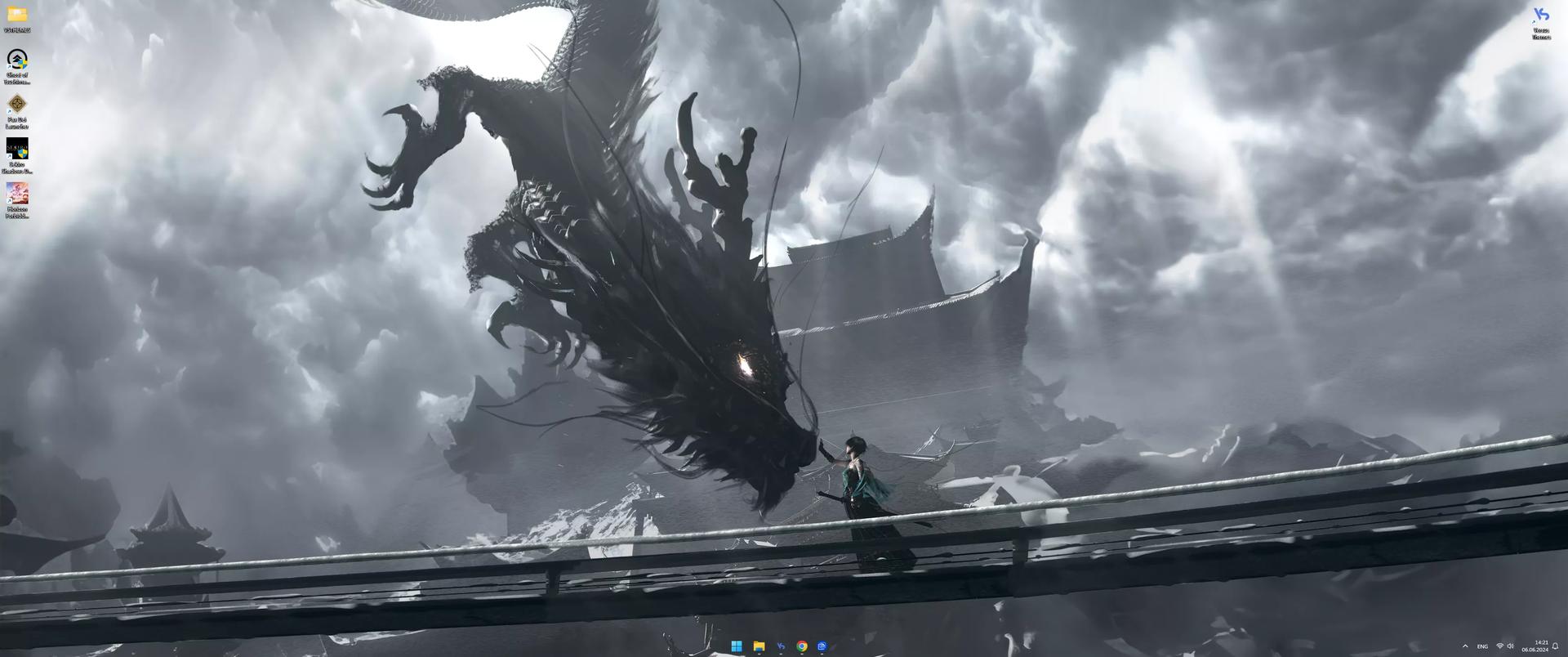Open the Windows Start menu
The image size is (1568, 657).
pos(737,646)
